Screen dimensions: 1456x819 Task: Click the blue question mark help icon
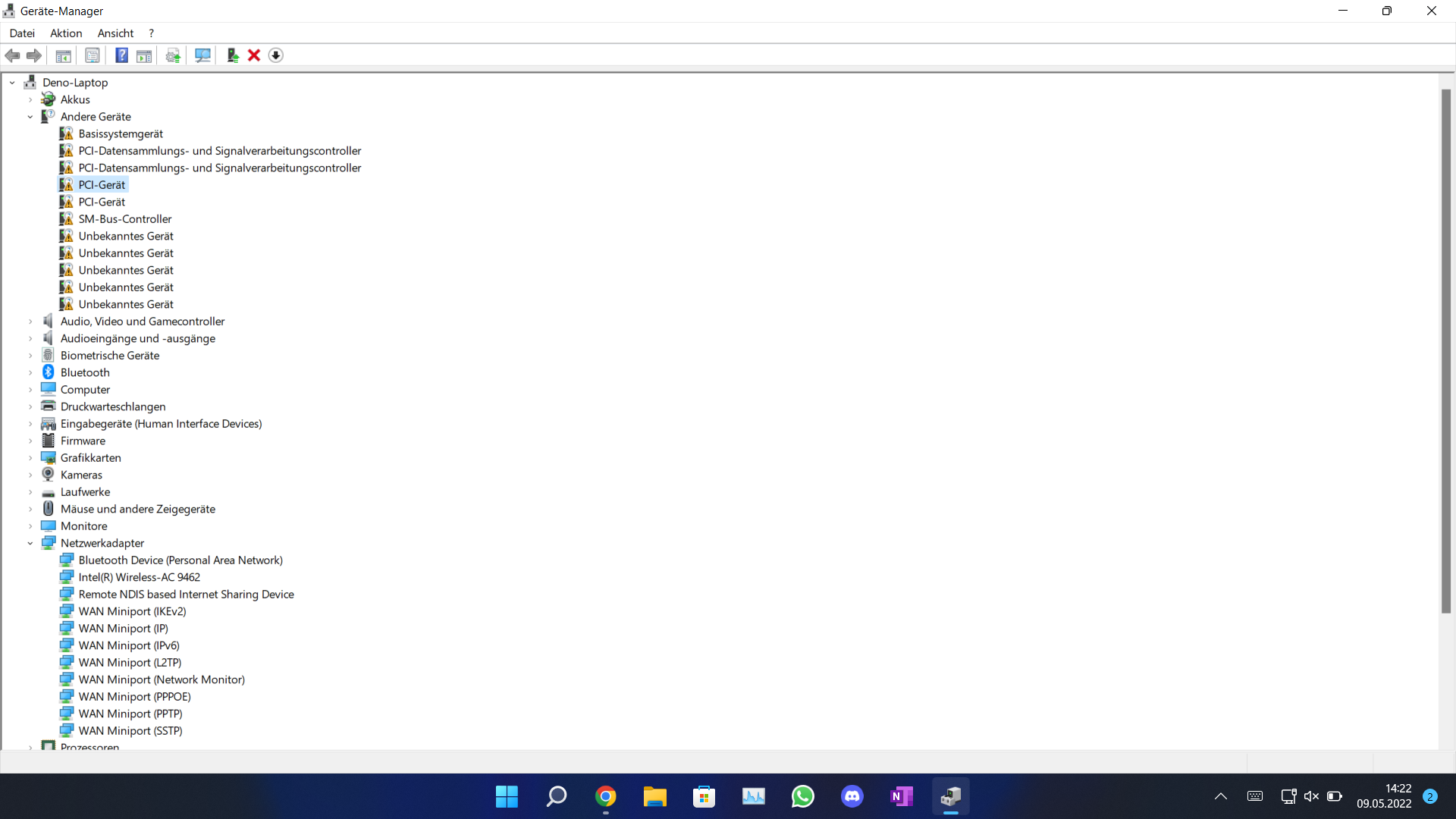click(121, 55)
